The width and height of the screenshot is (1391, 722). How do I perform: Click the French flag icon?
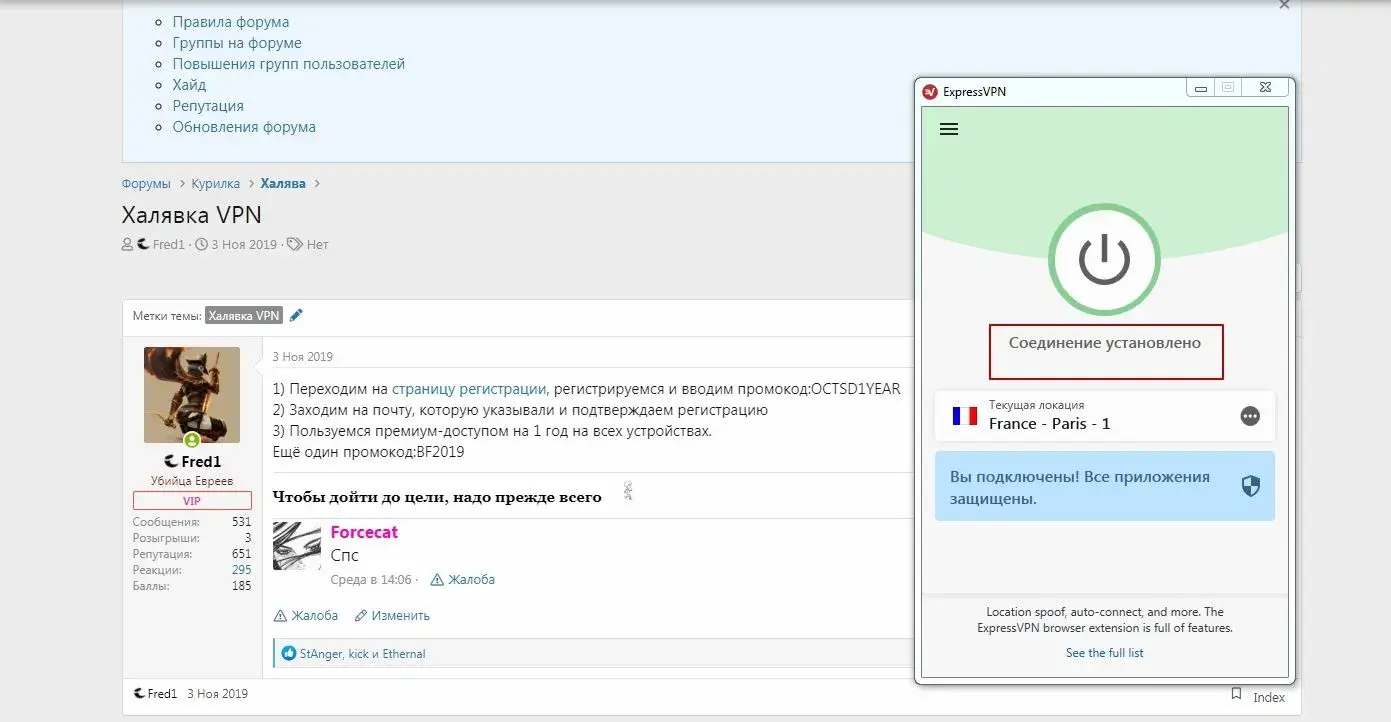pos(964,416)
